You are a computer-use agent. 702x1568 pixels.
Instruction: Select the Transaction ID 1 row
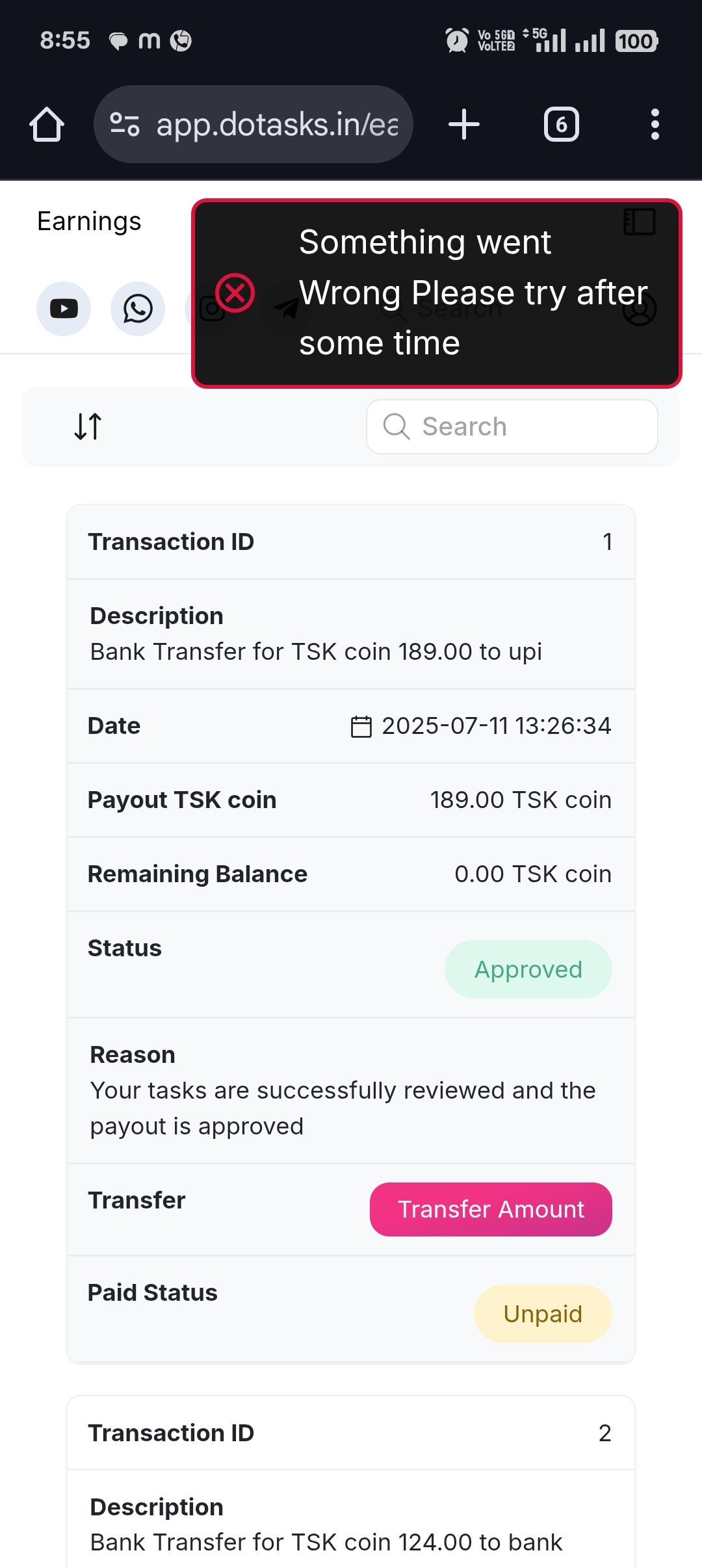(x=351, y=542)
